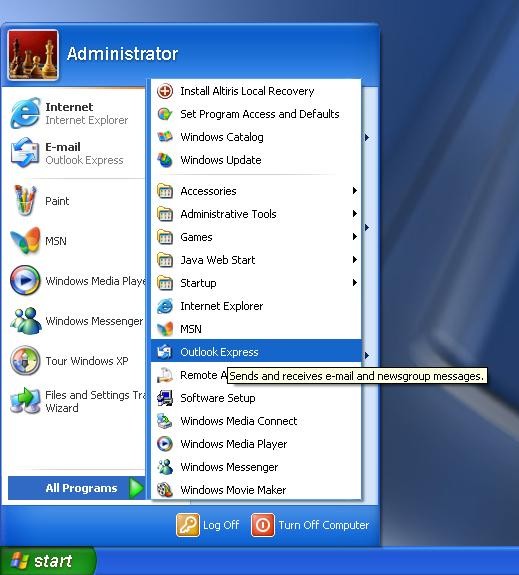The width and height of the screenshot is (519, 575).
Task: Open Tour Windows XP icon
Action: pyautogui.click(x=25, y=360)
